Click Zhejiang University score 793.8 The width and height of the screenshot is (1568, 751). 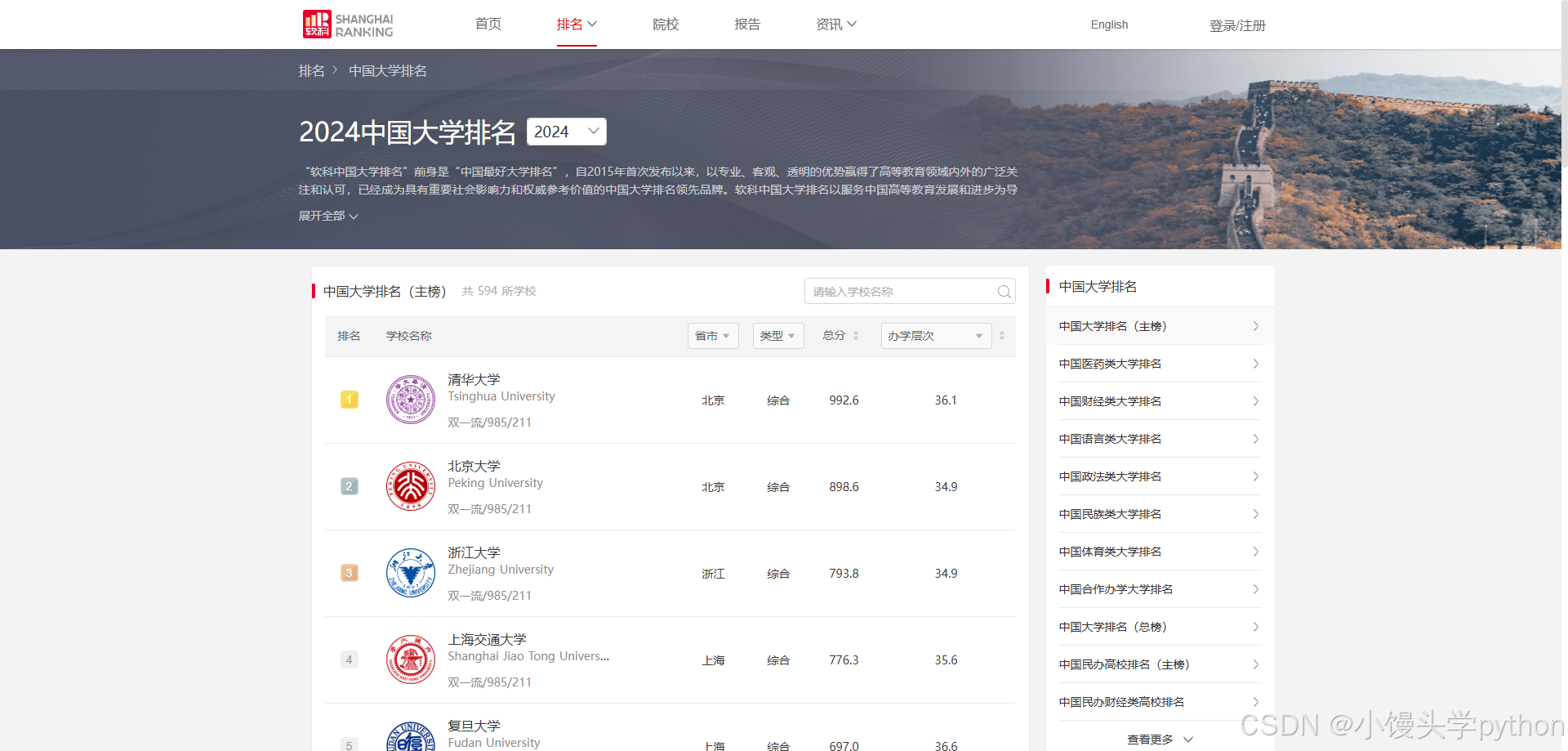[x=844, y=574]
